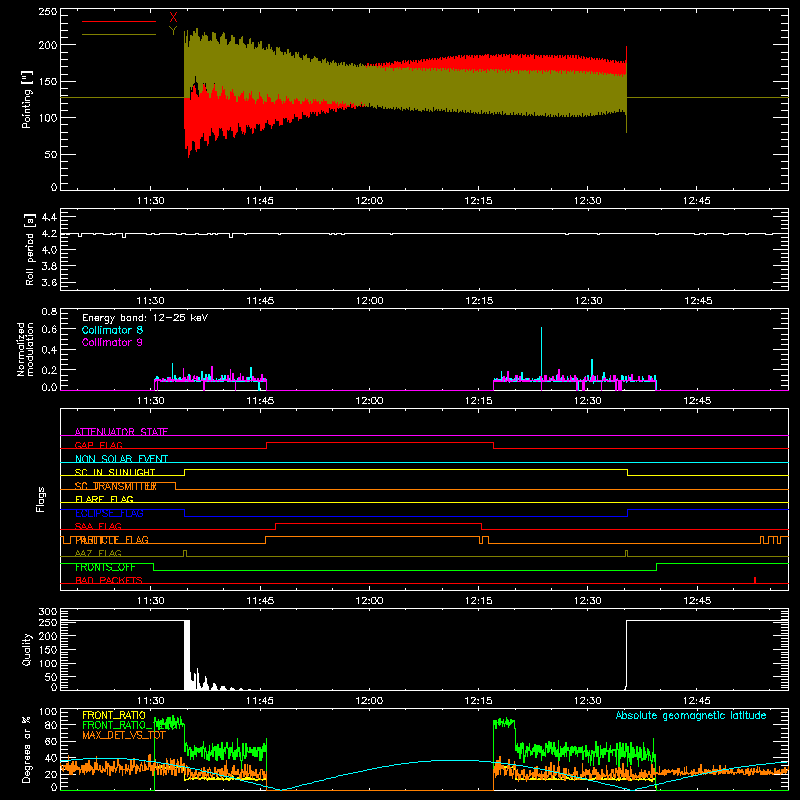Click the 250 value on Pointing axis
This screenshot has height=800, width=800.
48,12
